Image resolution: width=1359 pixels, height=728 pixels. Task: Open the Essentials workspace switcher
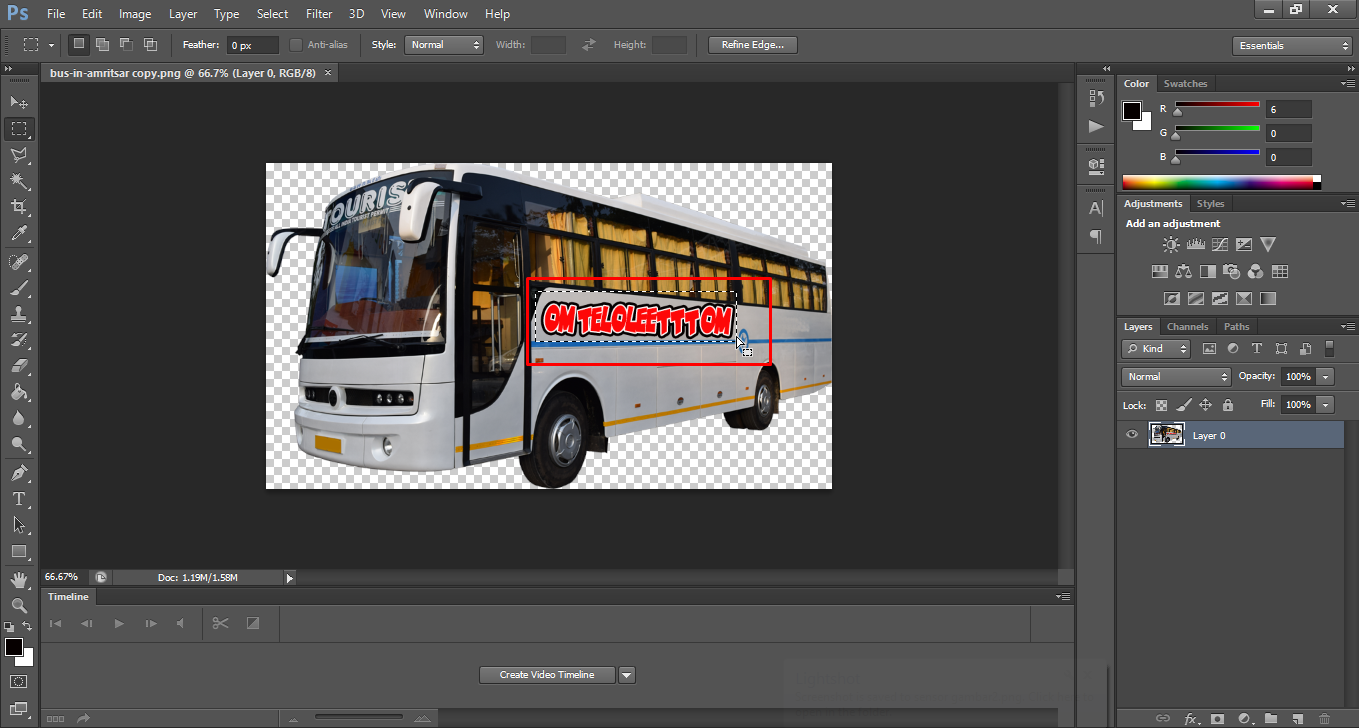tap(1291, 44)
